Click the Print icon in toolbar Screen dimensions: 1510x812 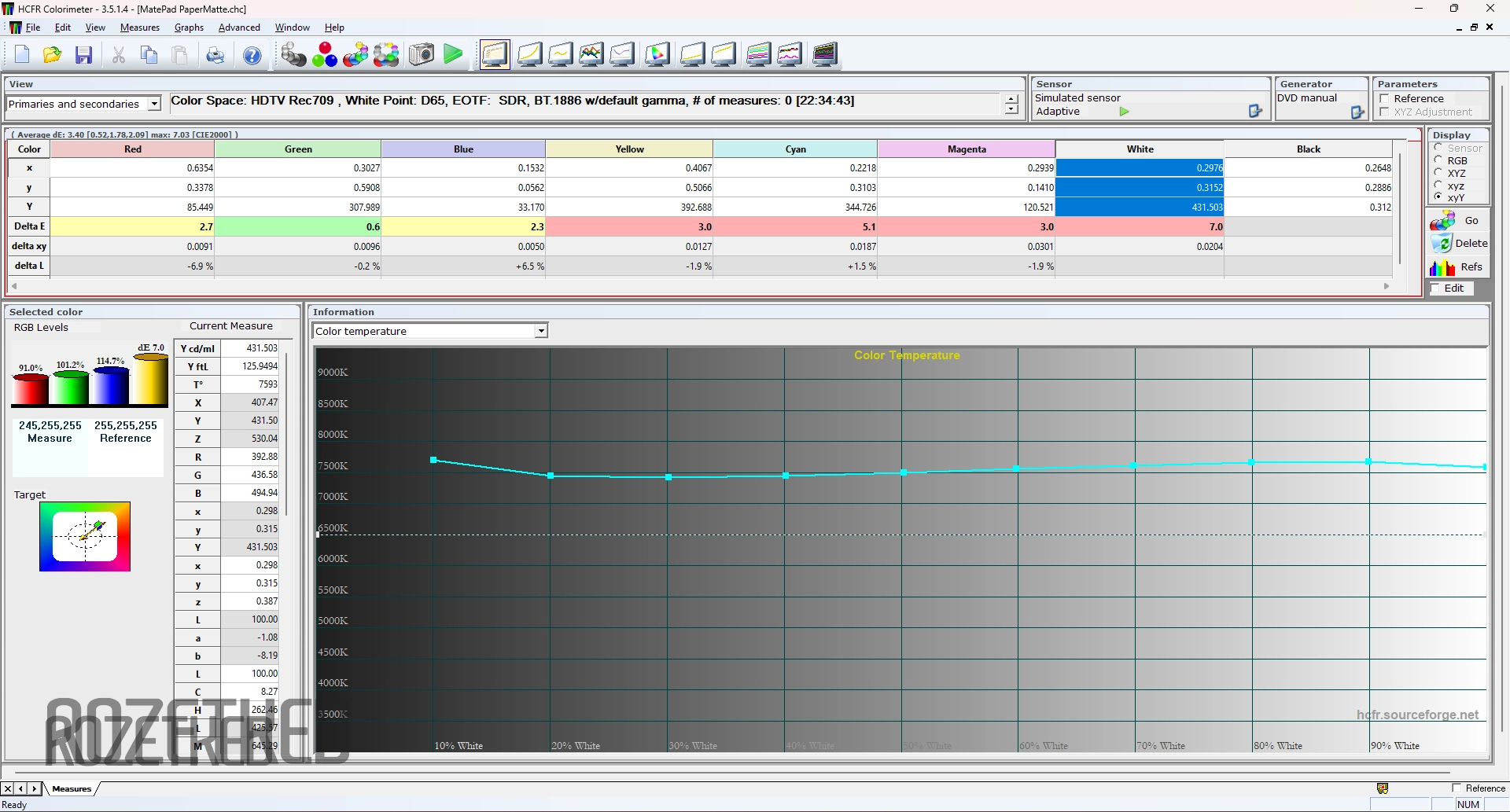(x=215, y=55)
